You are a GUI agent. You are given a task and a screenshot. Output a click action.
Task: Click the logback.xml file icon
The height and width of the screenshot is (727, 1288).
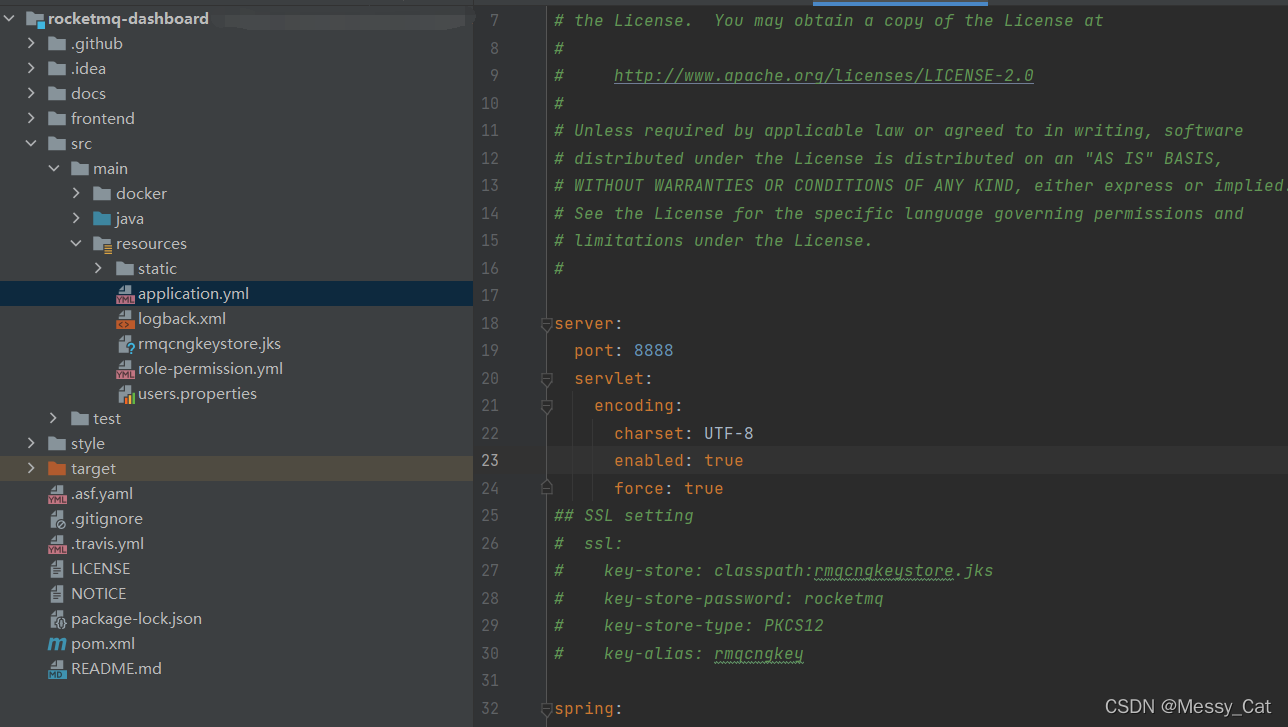pyautogui.click(x=125, y=319)
